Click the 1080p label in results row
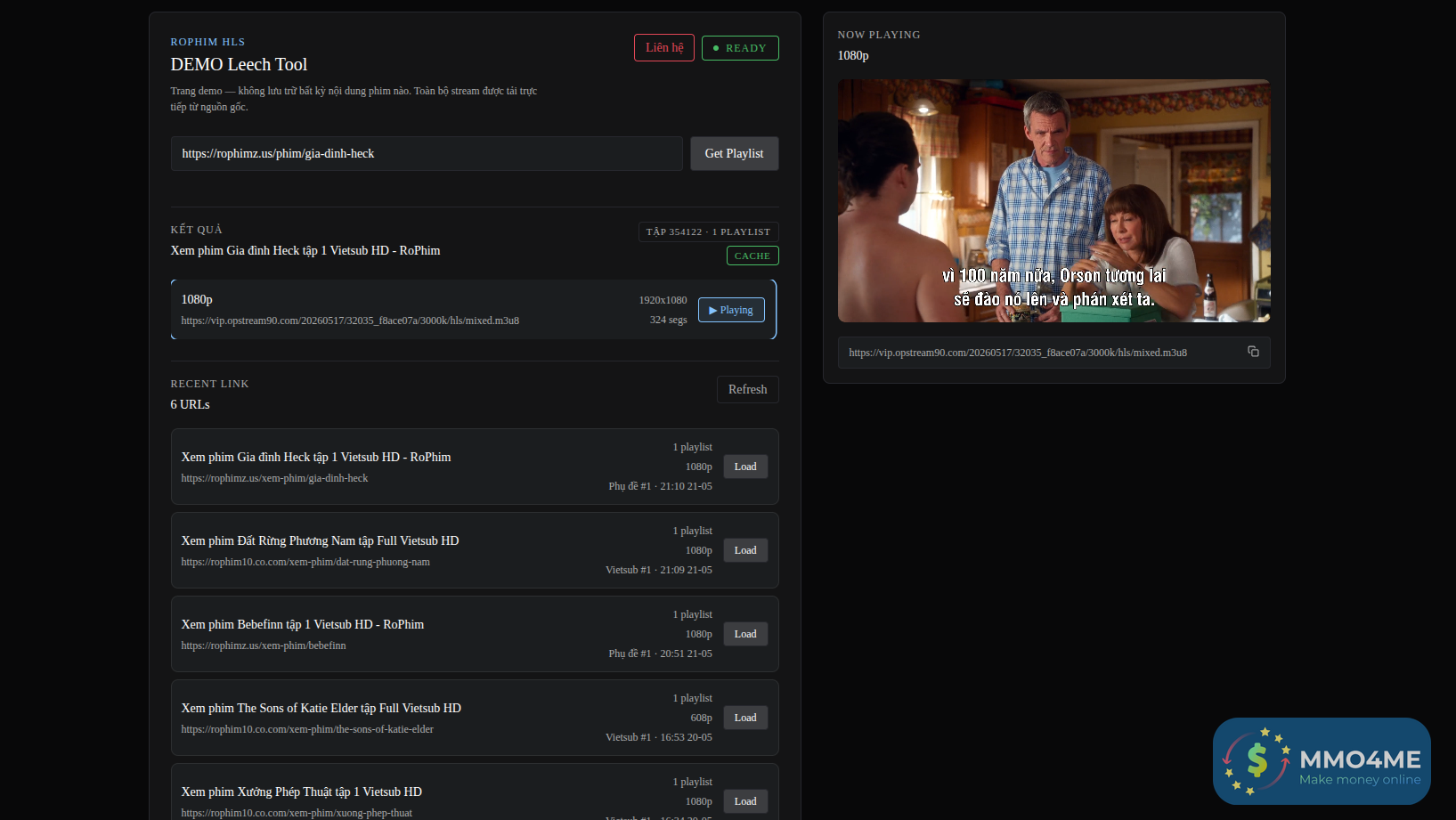This screenshot has height=820, width=1456. pyautogui.click(x=197, y=299)
